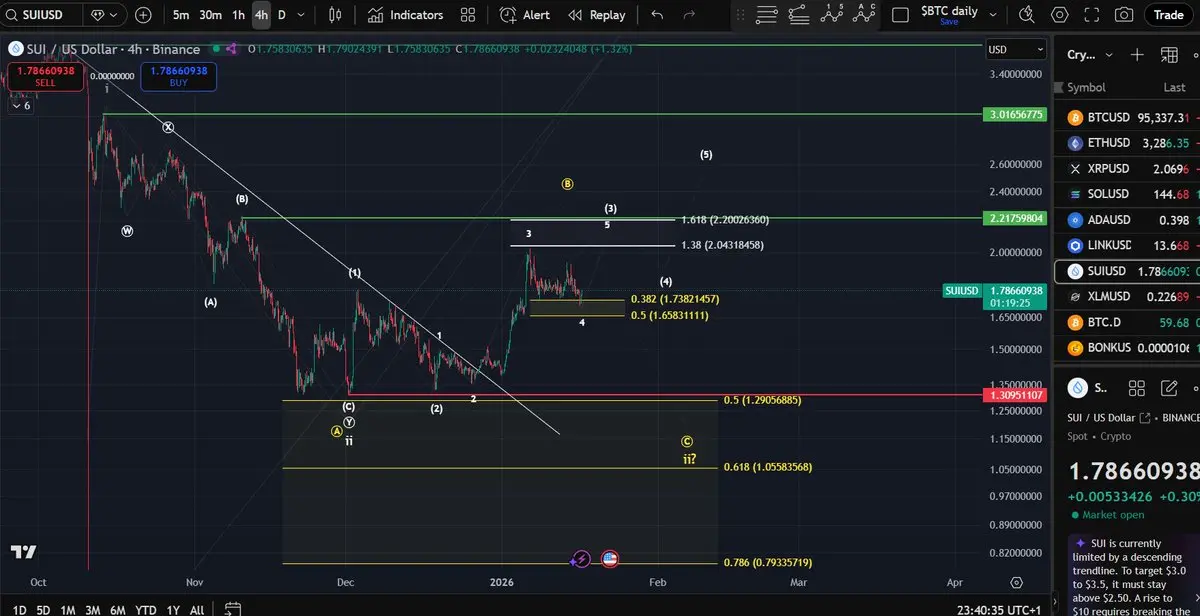
Task: Open the time zone 23:40:35 UTC+1 menu
Action: pos(1001,608)
